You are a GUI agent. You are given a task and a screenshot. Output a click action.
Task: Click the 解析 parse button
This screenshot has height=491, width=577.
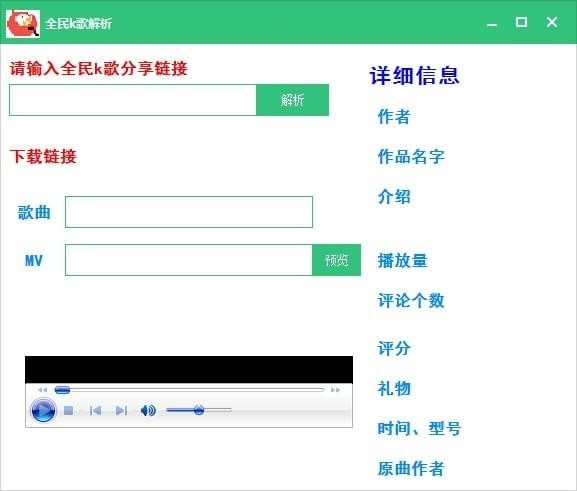(x=292, y=100)
